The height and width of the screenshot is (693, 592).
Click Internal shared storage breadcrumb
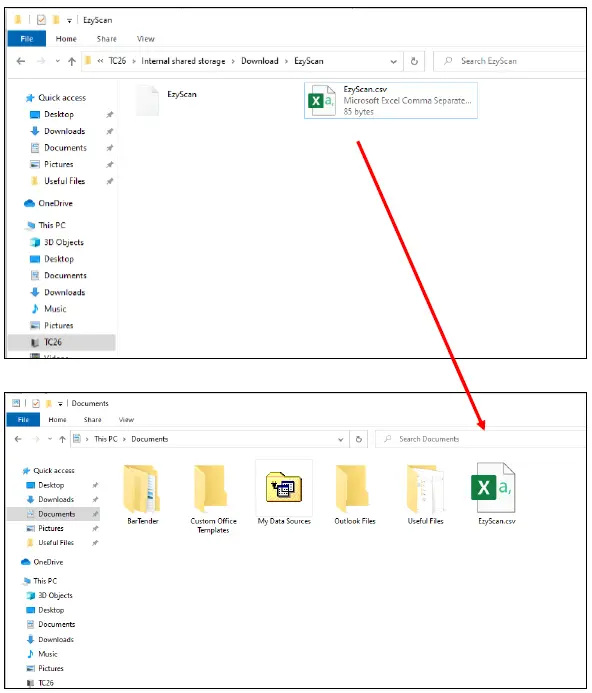click(x=183, y=61)
